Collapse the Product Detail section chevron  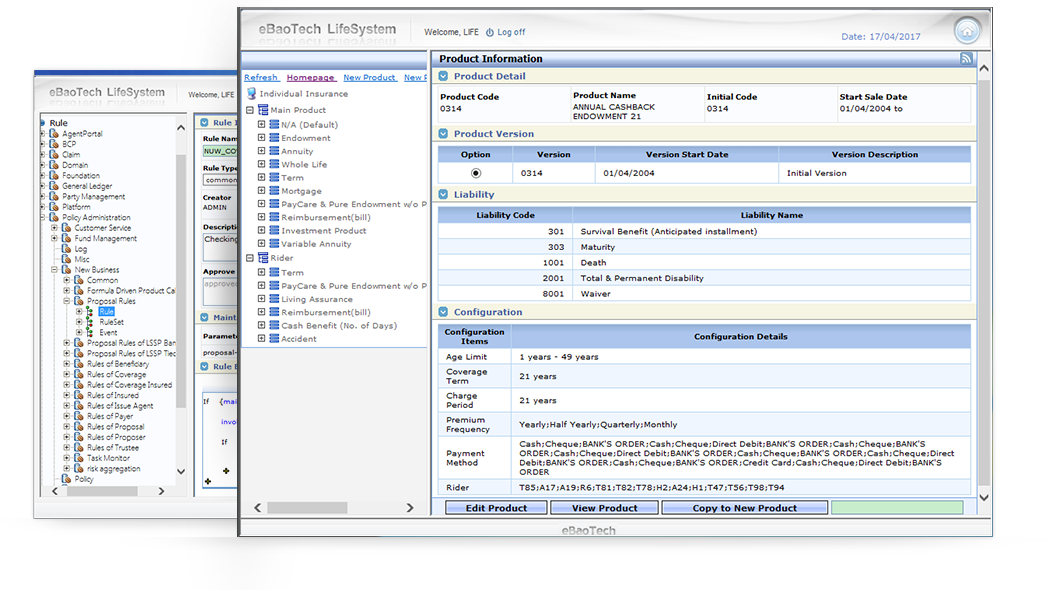(x=443, y=76)
